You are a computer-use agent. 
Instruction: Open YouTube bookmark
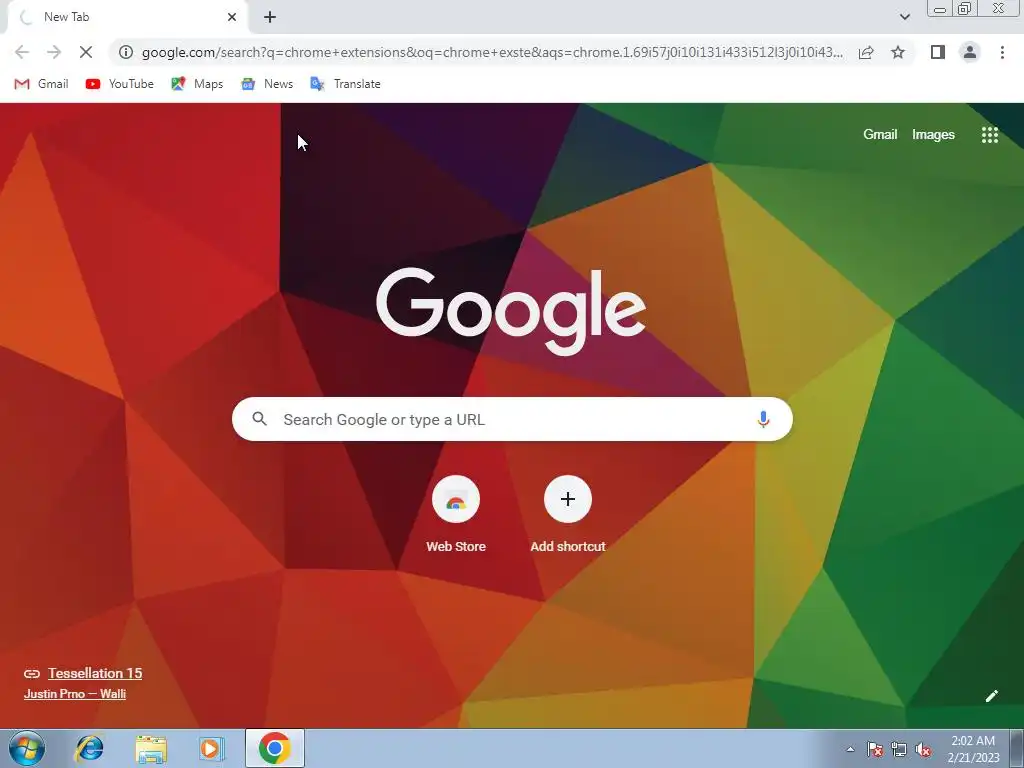click(120, 84)
